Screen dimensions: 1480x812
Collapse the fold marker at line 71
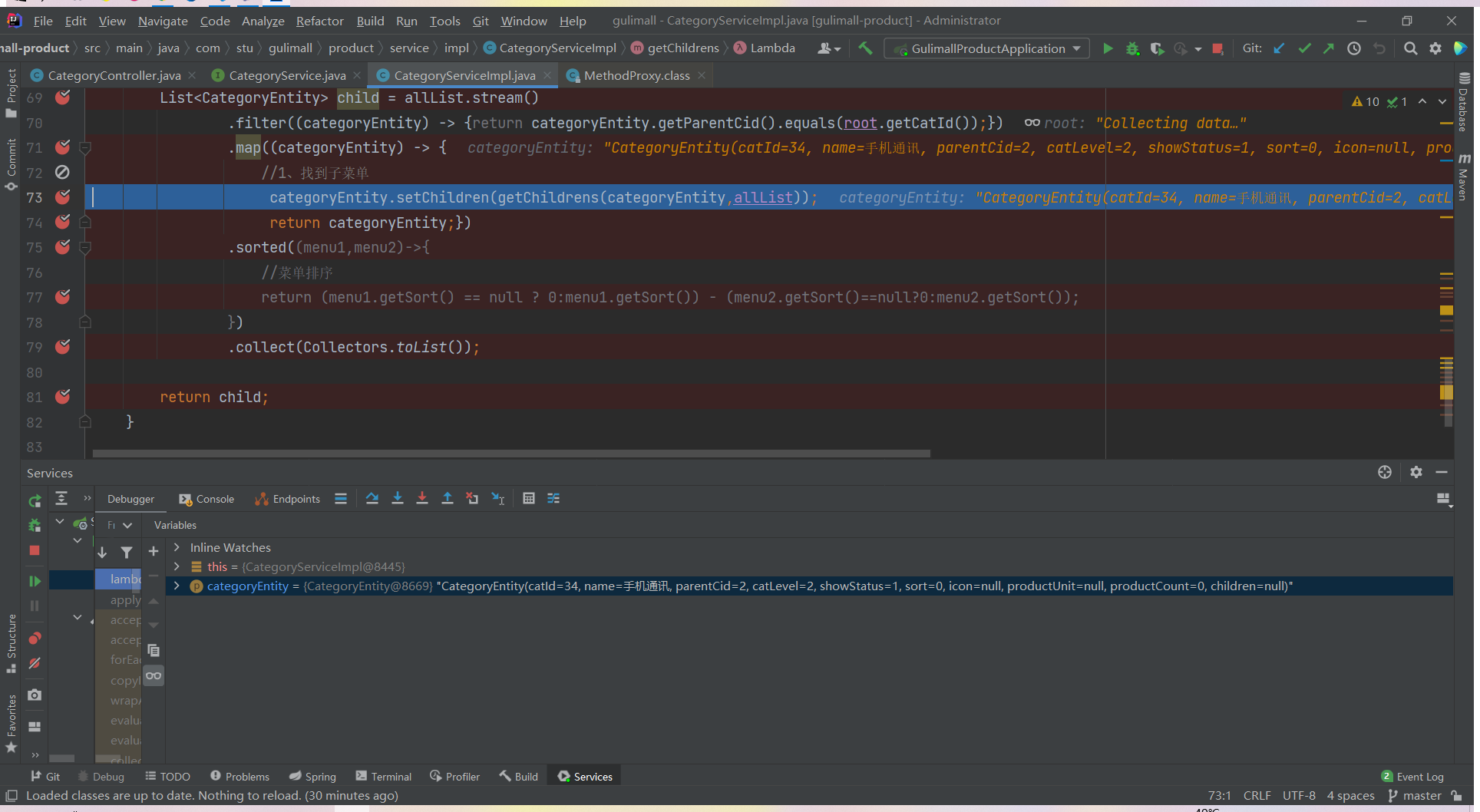pyautogui.click(x=85, y=147)
